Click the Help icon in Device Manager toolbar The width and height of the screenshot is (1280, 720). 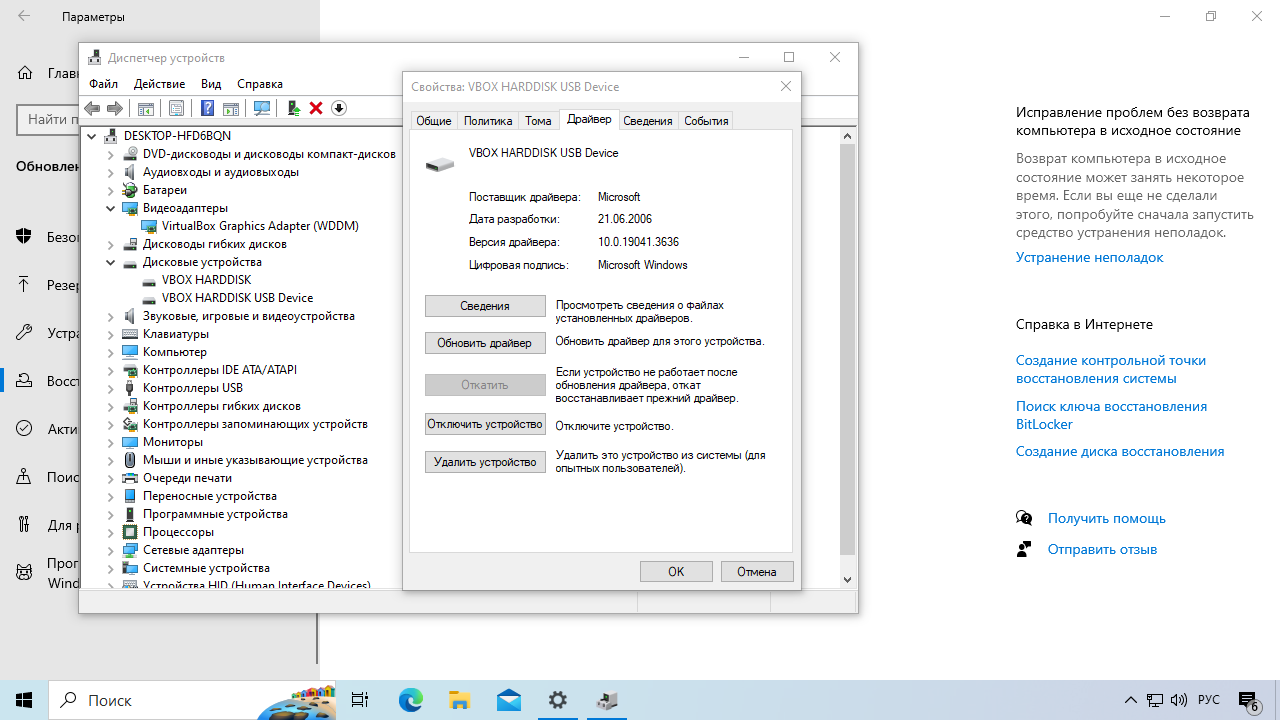pyautogui.click(x=207, y=108)
